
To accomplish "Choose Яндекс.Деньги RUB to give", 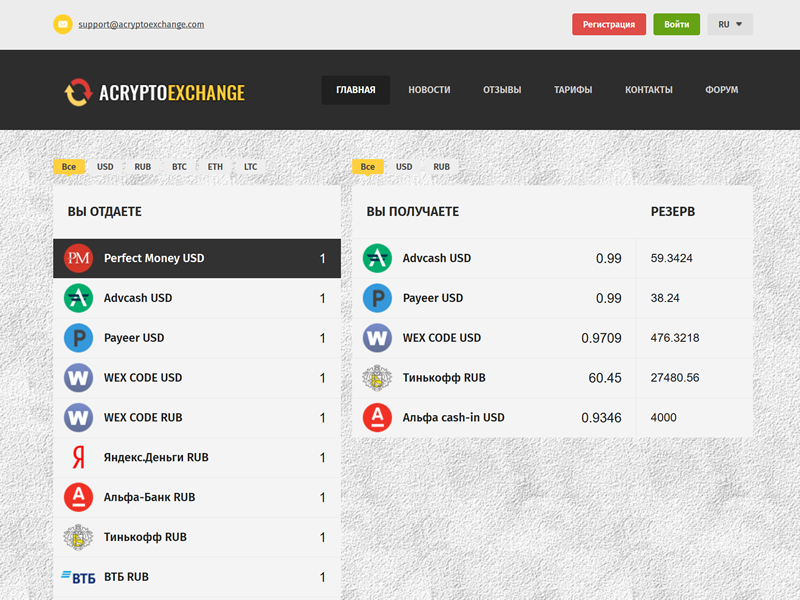I will (197, 457).
